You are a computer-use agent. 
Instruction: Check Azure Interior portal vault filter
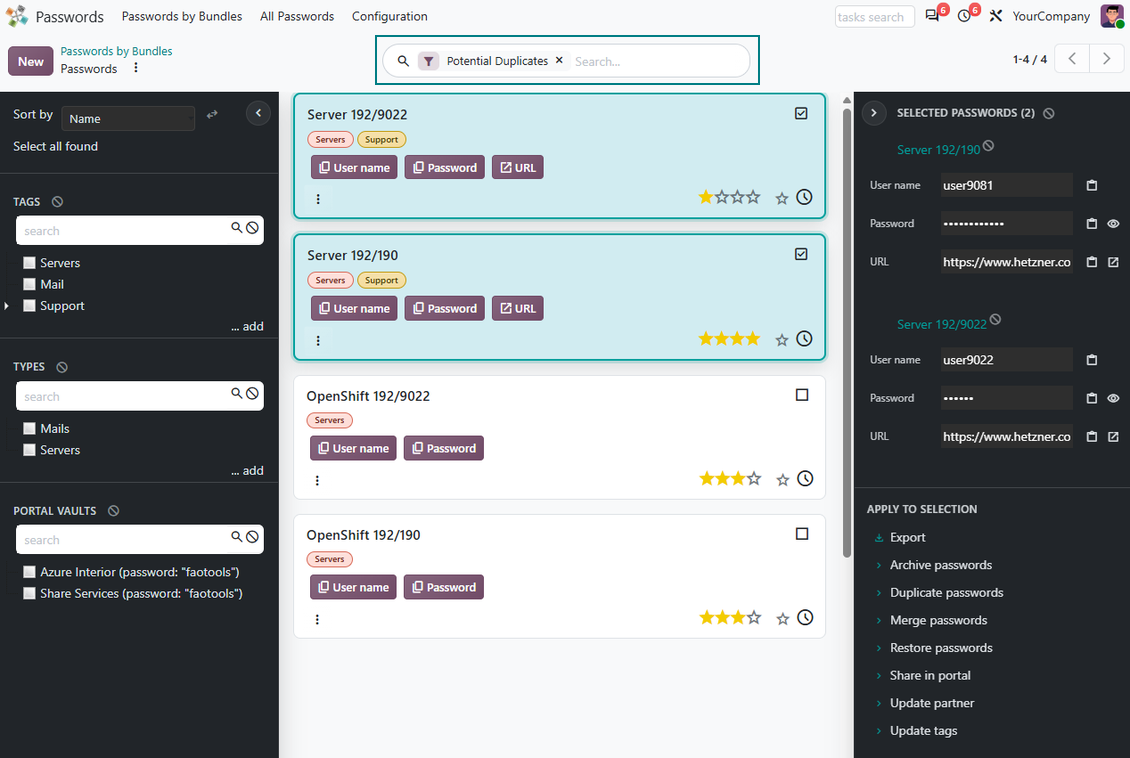(x=29, y=571)
